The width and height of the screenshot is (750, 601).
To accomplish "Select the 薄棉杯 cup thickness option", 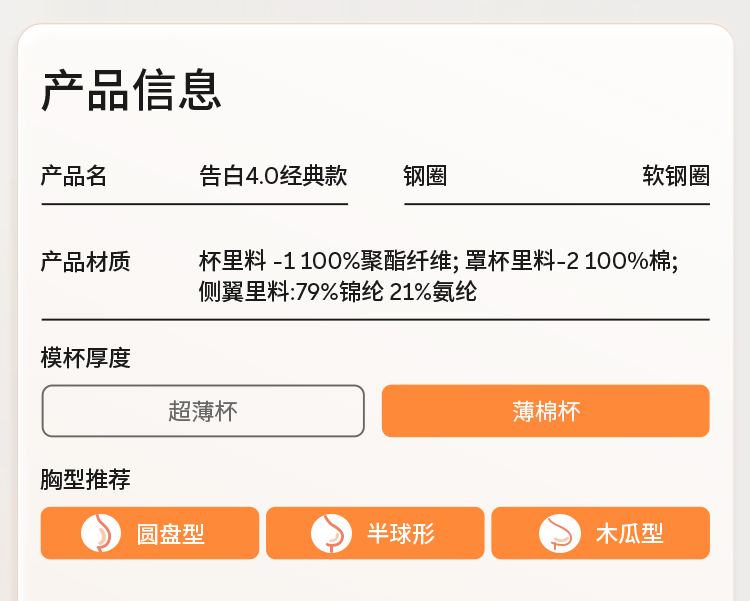I will coord(545,411).
